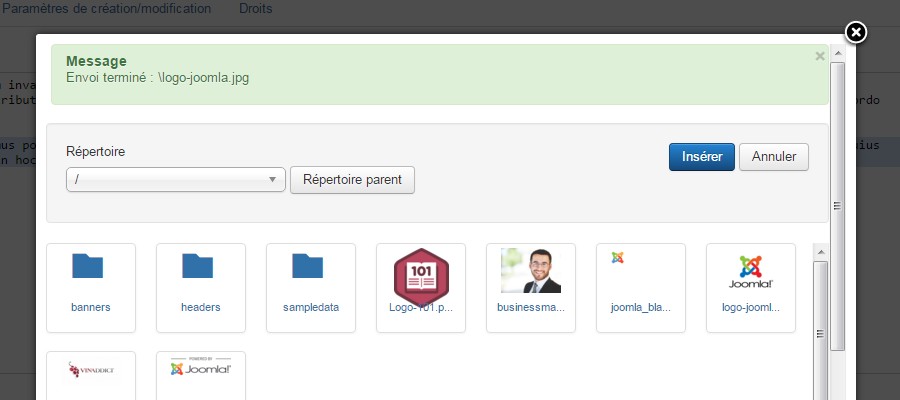The height and width of the screenshot is (400, 900).
Task: Open the sampledata folder icon
Action: 308,266
